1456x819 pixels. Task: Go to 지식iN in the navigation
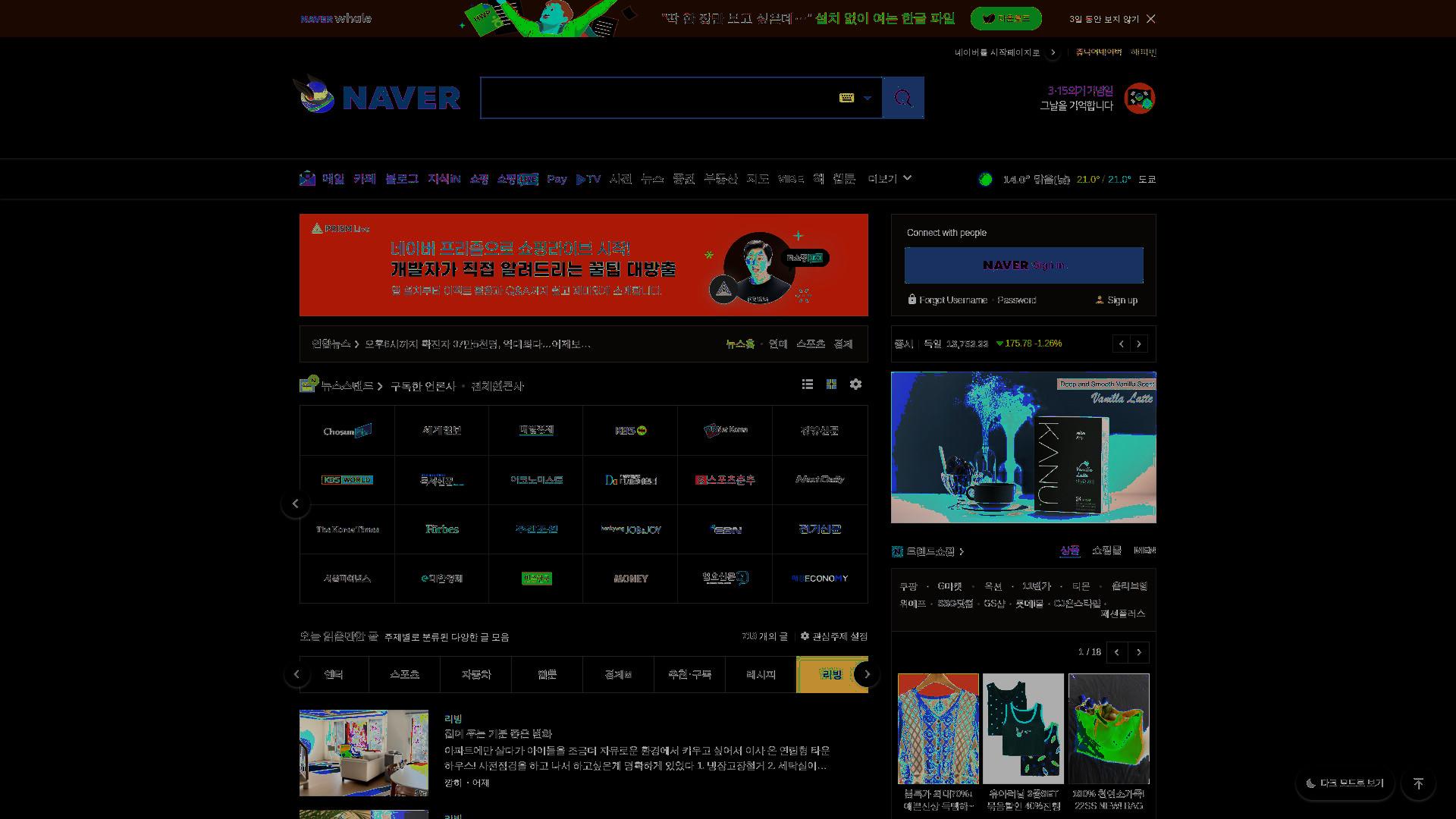pyautogui.click(x=444, y=179)
